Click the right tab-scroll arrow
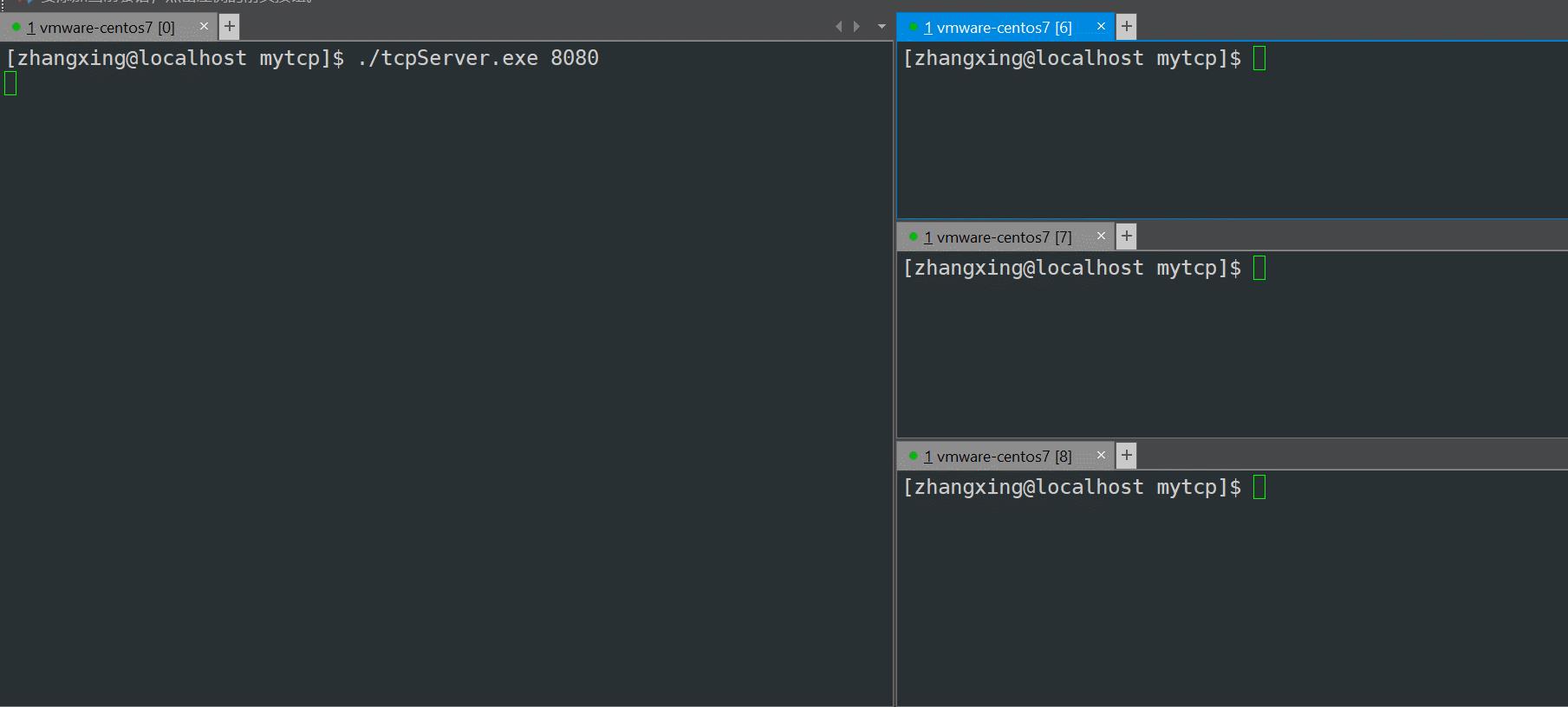The height and width of the screenshot is (707, 1568). (857, 27)
